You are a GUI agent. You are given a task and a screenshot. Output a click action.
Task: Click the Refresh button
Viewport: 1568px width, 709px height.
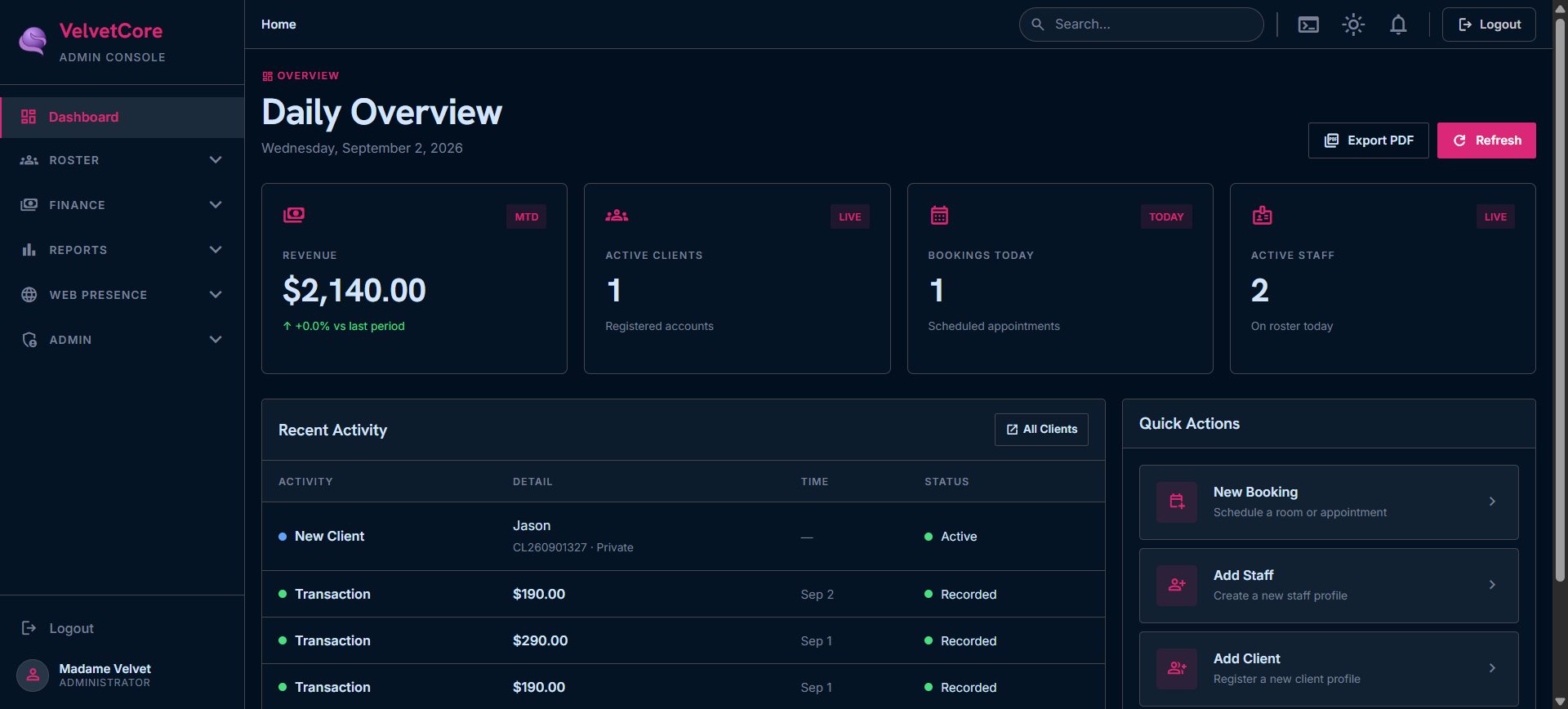click(x=1486, y=140)
